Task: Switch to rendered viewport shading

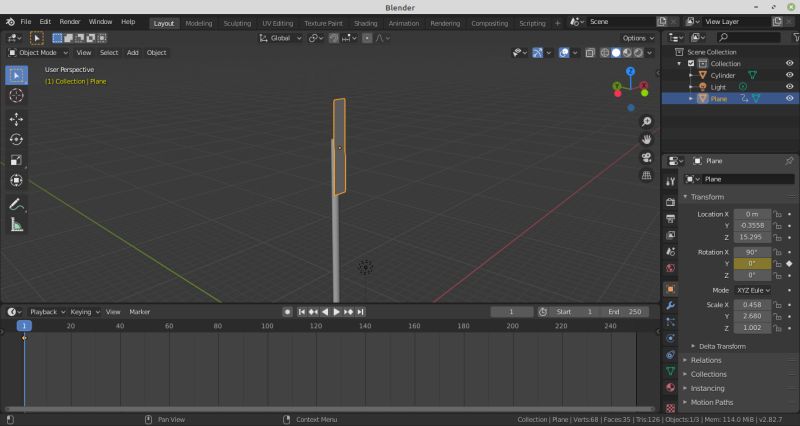Action: [638, 53]
